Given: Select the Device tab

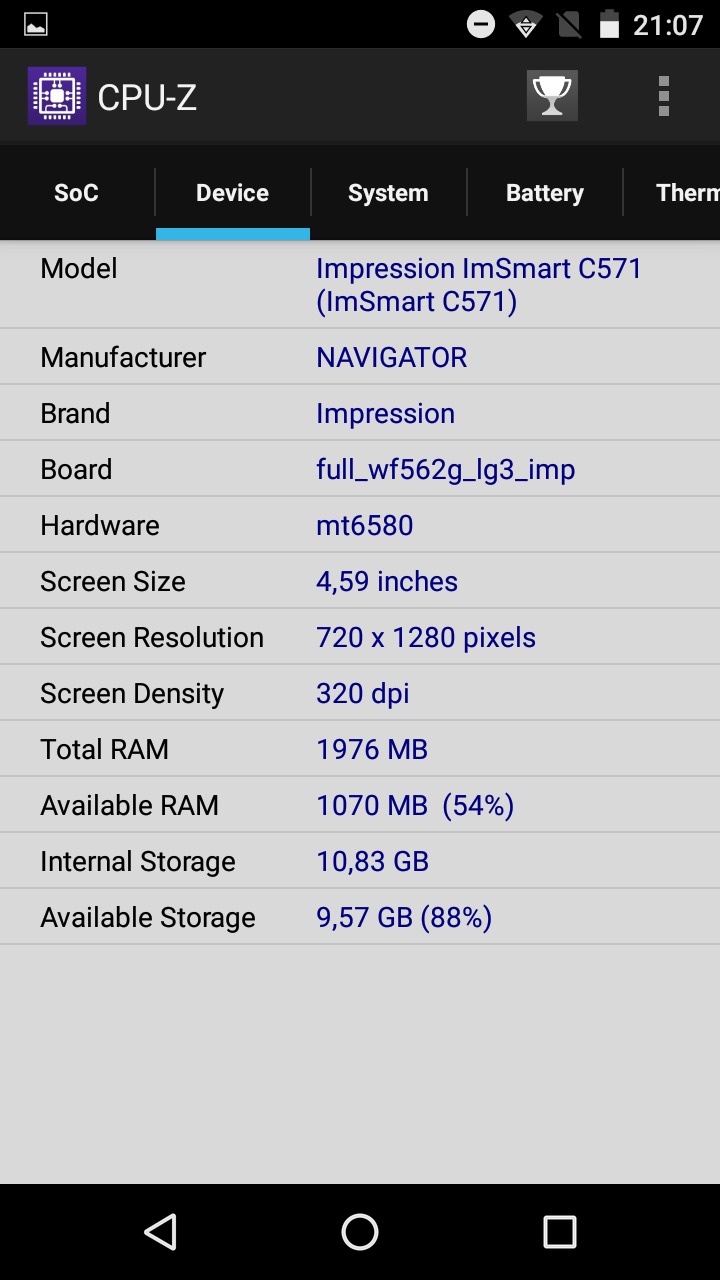Looking at the screenshot, I should coord(233,193).
